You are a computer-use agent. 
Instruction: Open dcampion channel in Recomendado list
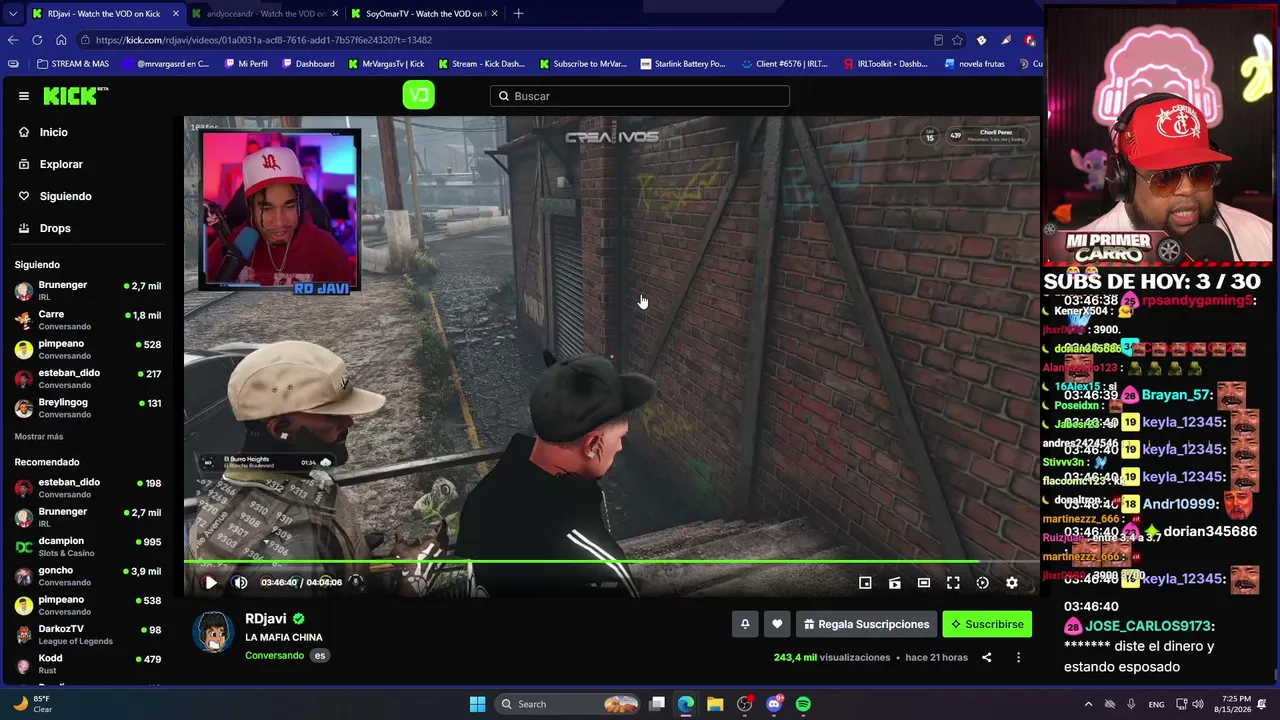tap(88, 547)
